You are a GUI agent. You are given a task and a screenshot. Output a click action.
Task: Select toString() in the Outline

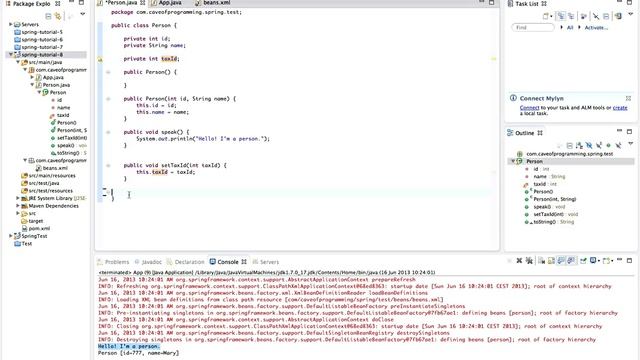coord(550,222)
